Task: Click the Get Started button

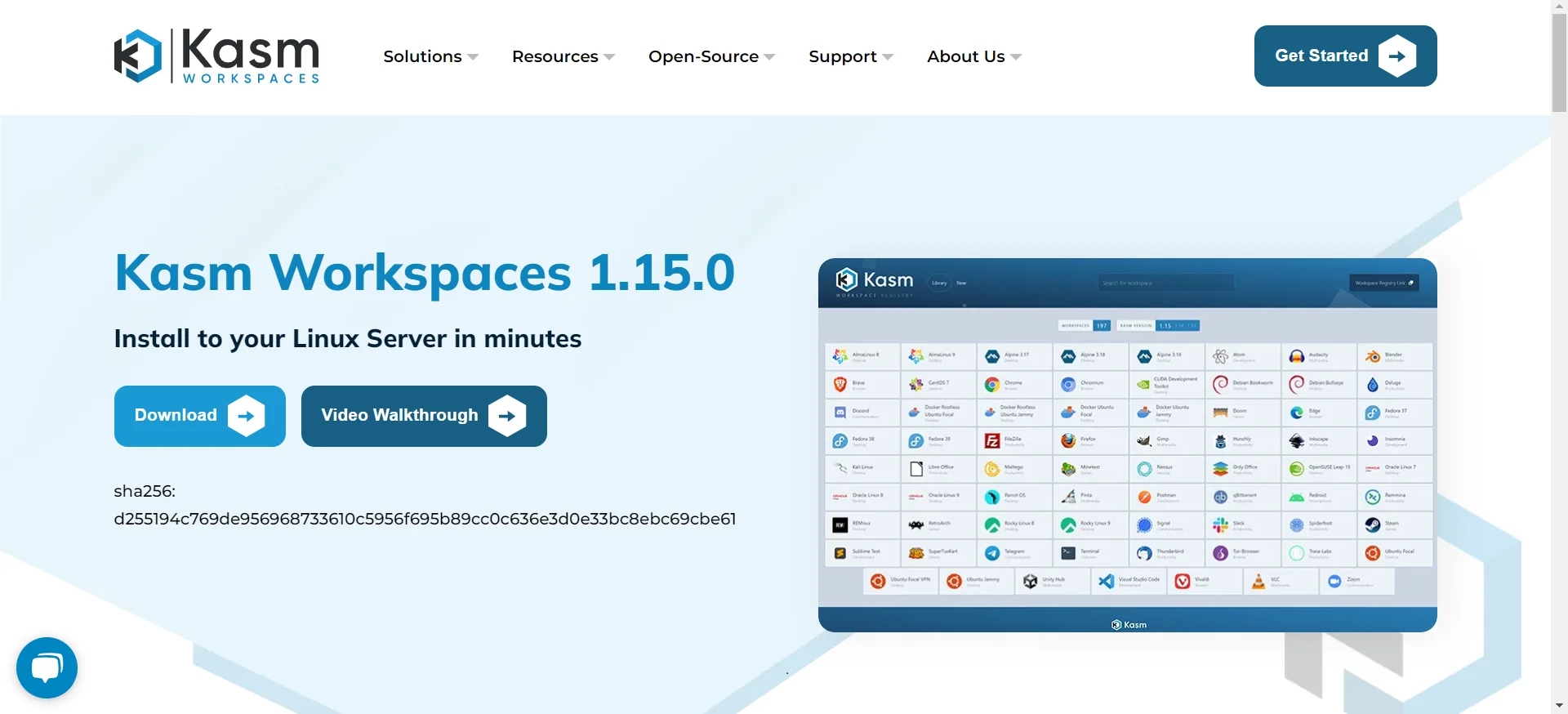Action: [x=1345, y=56]
